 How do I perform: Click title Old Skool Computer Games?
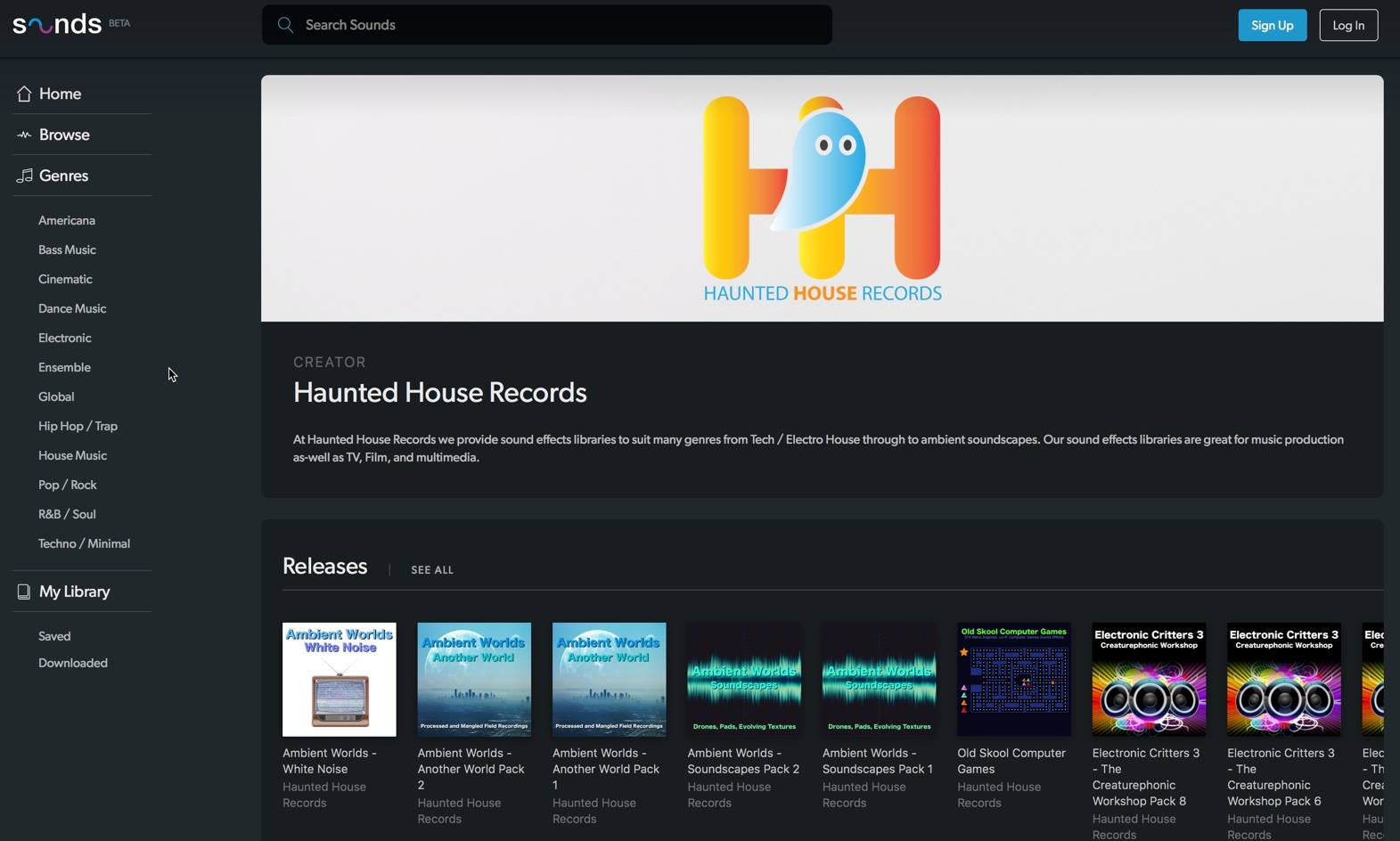point(1011,761)
